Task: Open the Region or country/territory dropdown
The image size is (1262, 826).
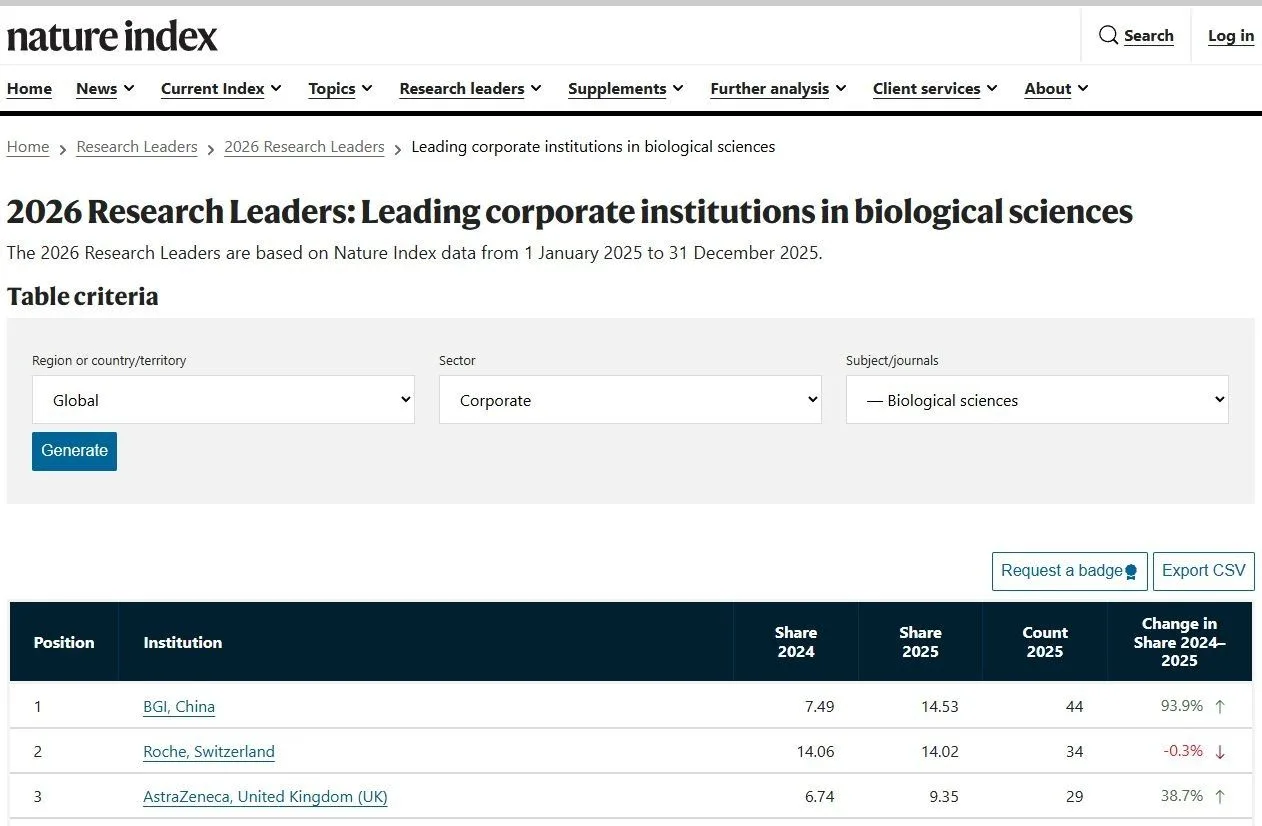Action: (223, 400)
